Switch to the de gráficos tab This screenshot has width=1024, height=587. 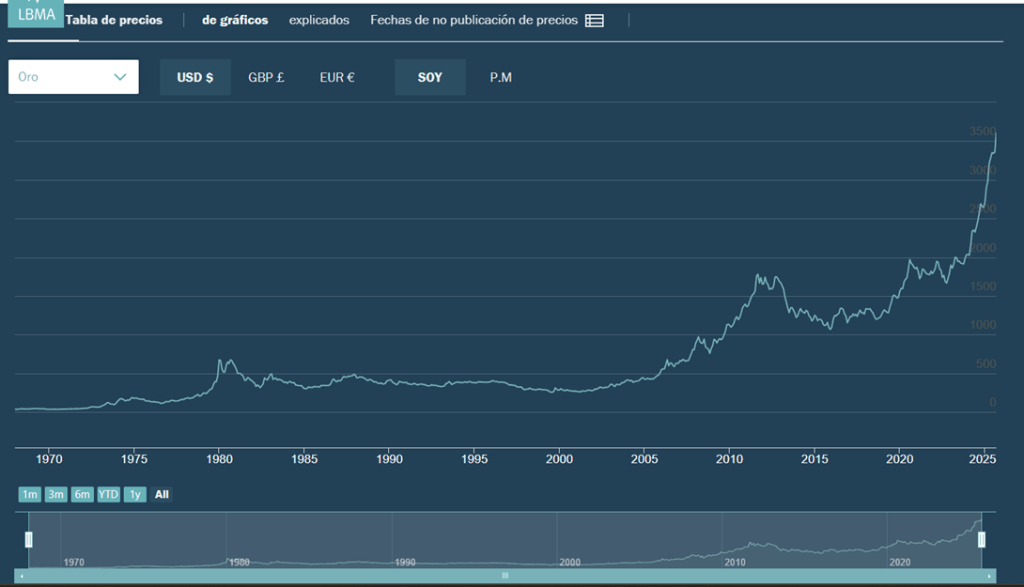235,21
